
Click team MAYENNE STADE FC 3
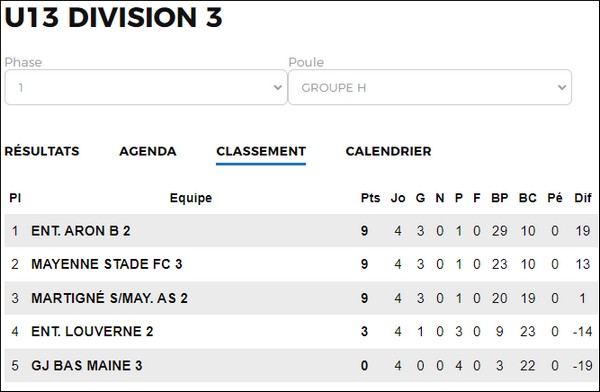click(x=107, y=264)
